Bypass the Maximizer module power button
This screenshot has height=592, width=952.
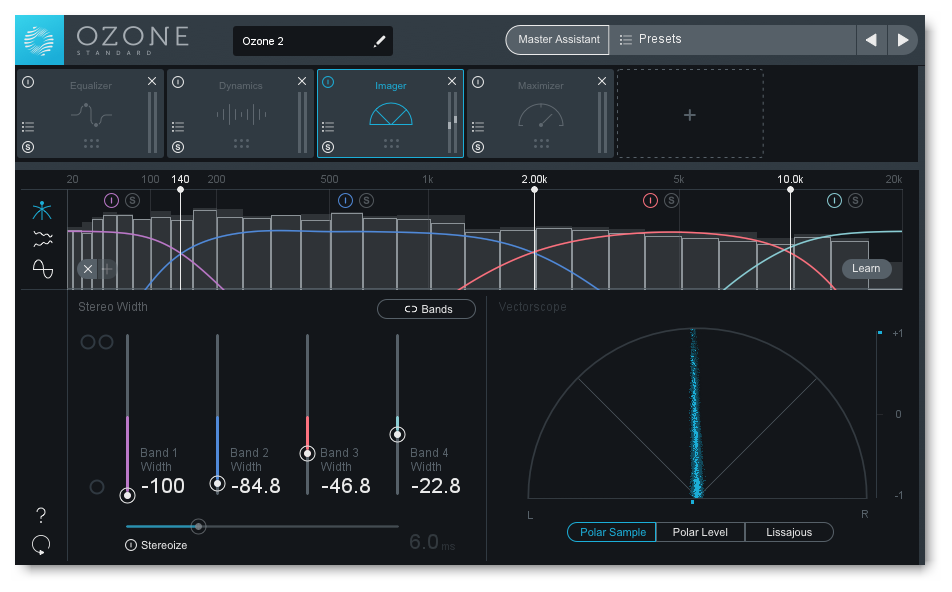(x=478, y=82)
